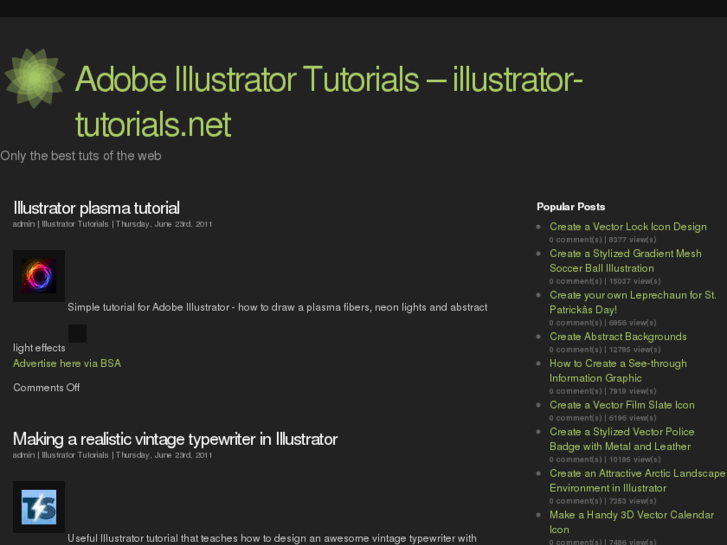The height and width of the screenshot is (545, 727).
Task: Click the Popular Posts heading
Action: (x=571, y=206)
